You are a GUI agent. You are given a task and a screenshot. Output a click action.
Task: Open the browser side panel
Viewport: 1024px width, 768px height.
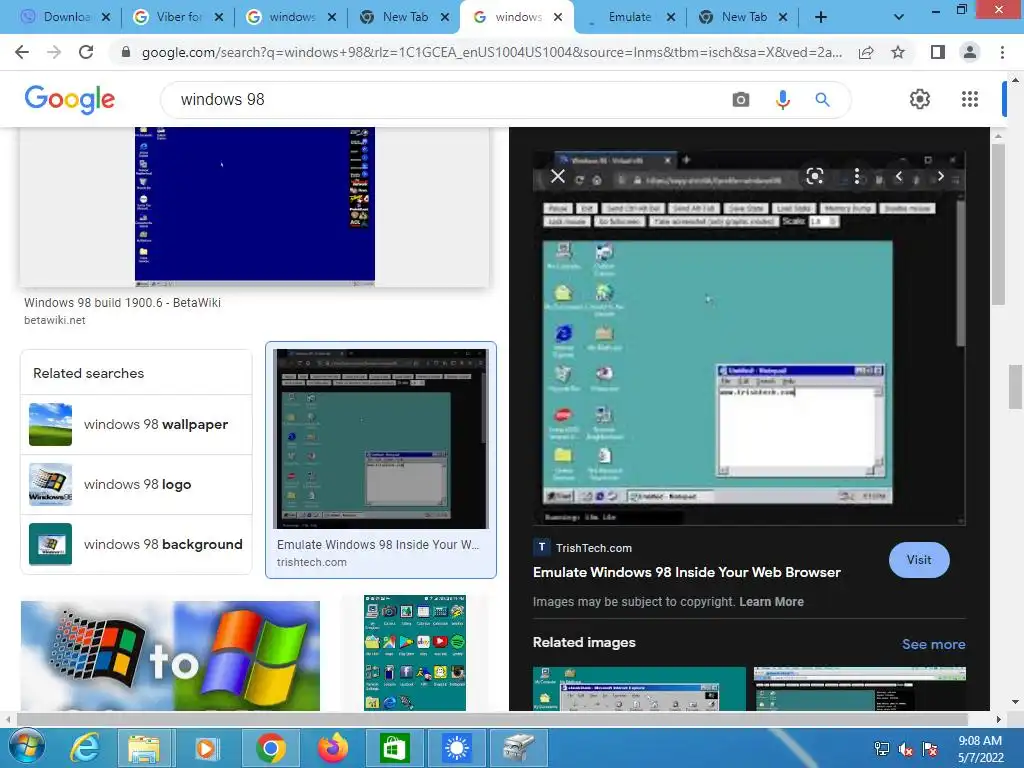[938, 52]
